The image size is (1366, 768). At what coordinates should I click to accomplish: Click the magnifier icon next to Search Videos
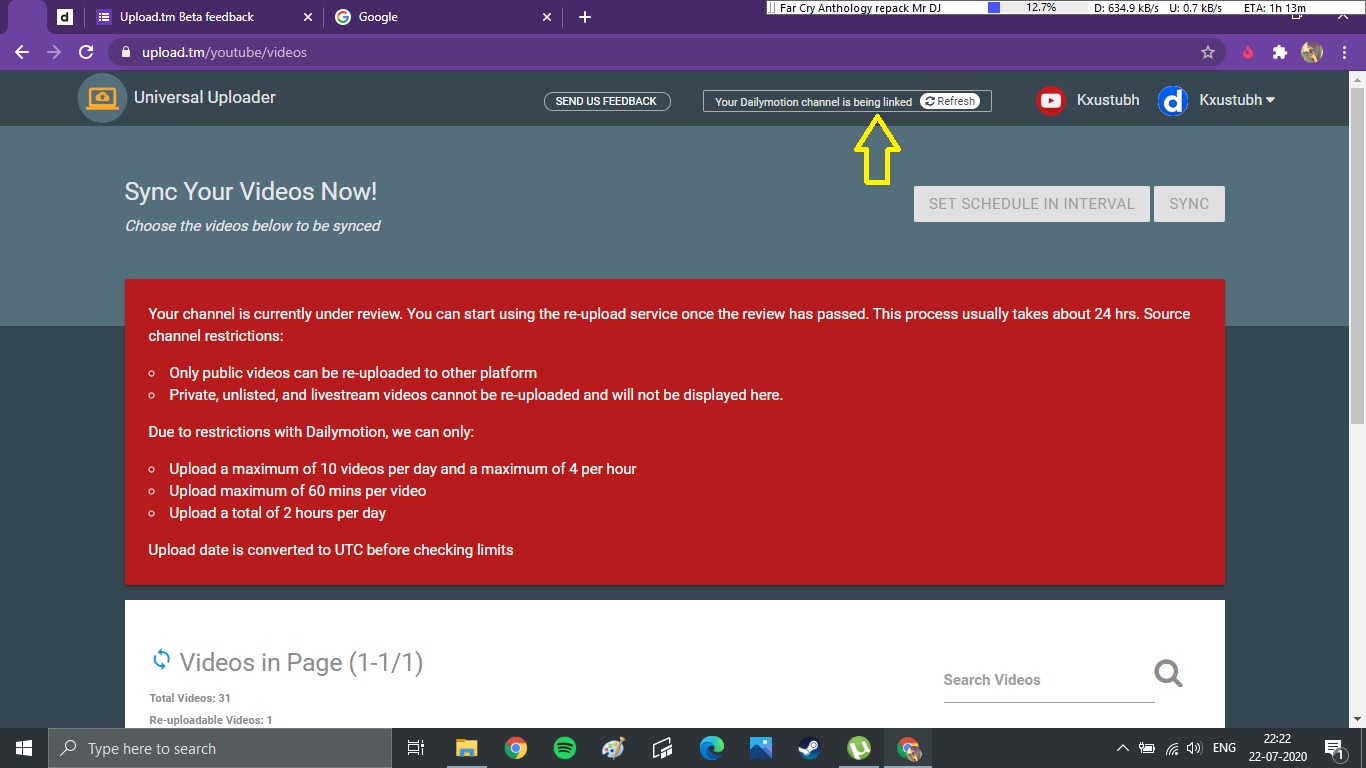pyautogui.click(x=1168, y=673)
